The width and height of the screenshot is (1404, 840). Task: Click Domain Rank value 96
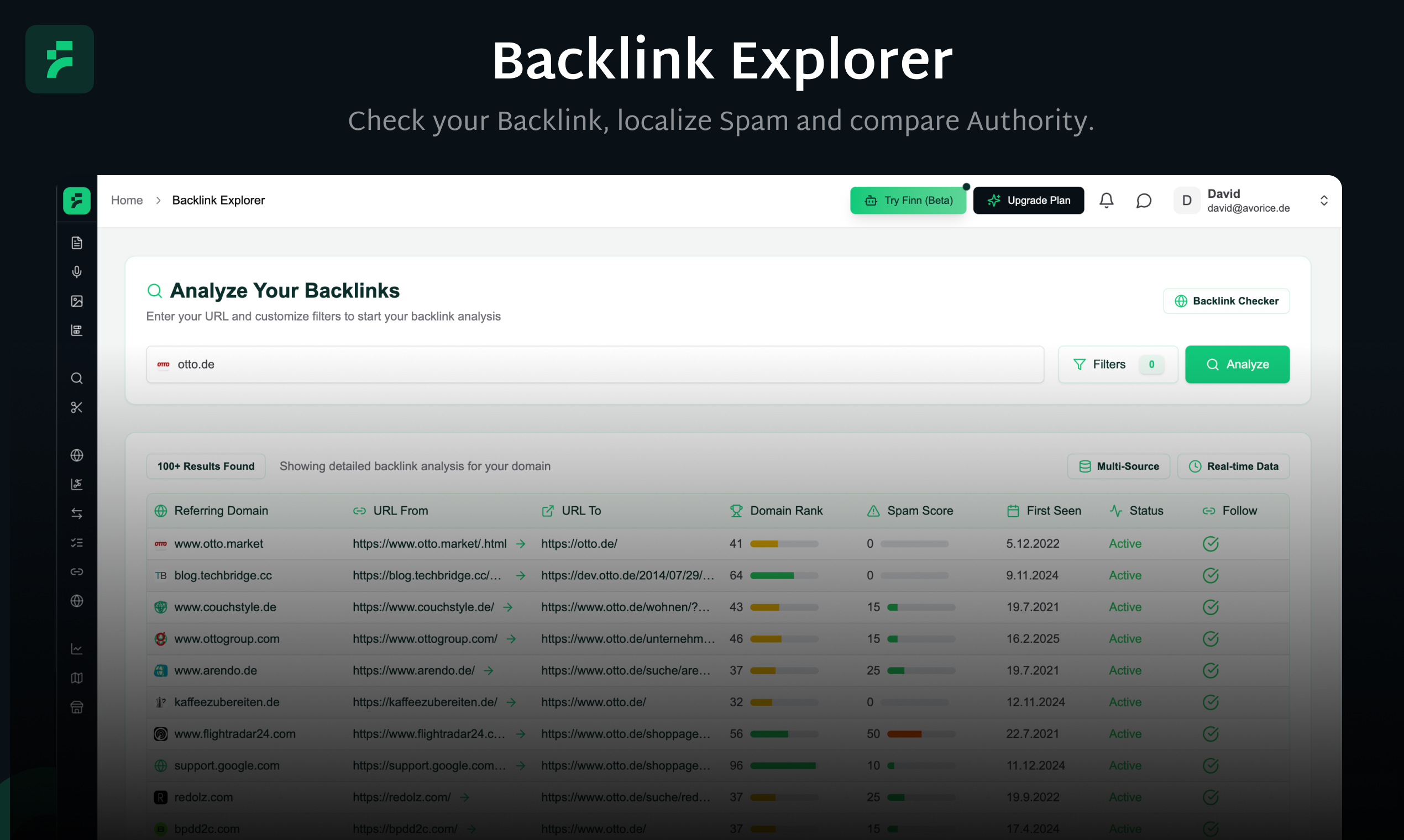coord(735,766)
